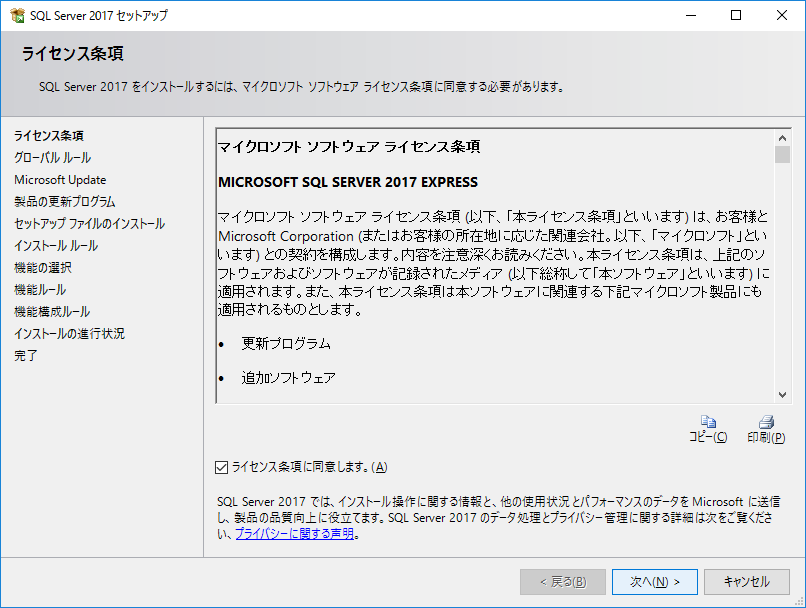
Task: Click the 更新プログラム bullet item
Action: coord(286,344)
